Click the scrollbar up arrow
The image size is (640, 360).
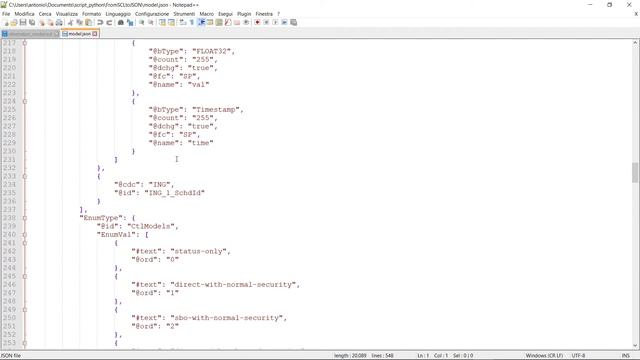[635, 42]
